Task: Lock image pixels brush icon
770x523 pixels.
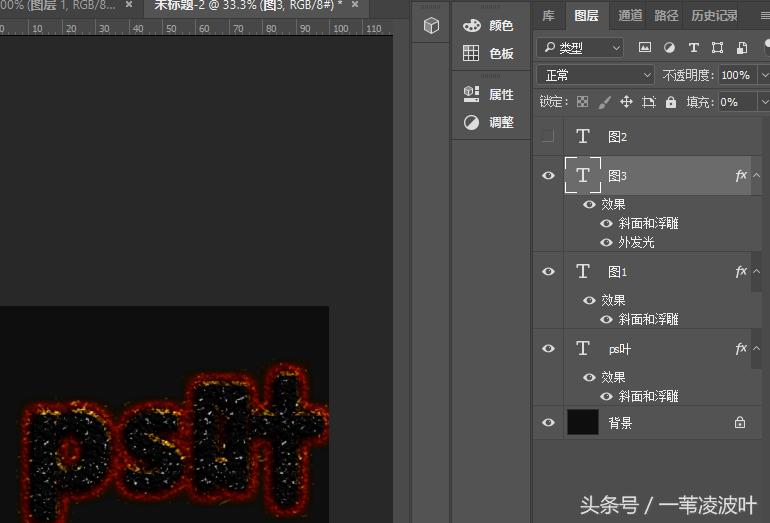Action: (605, 102)
